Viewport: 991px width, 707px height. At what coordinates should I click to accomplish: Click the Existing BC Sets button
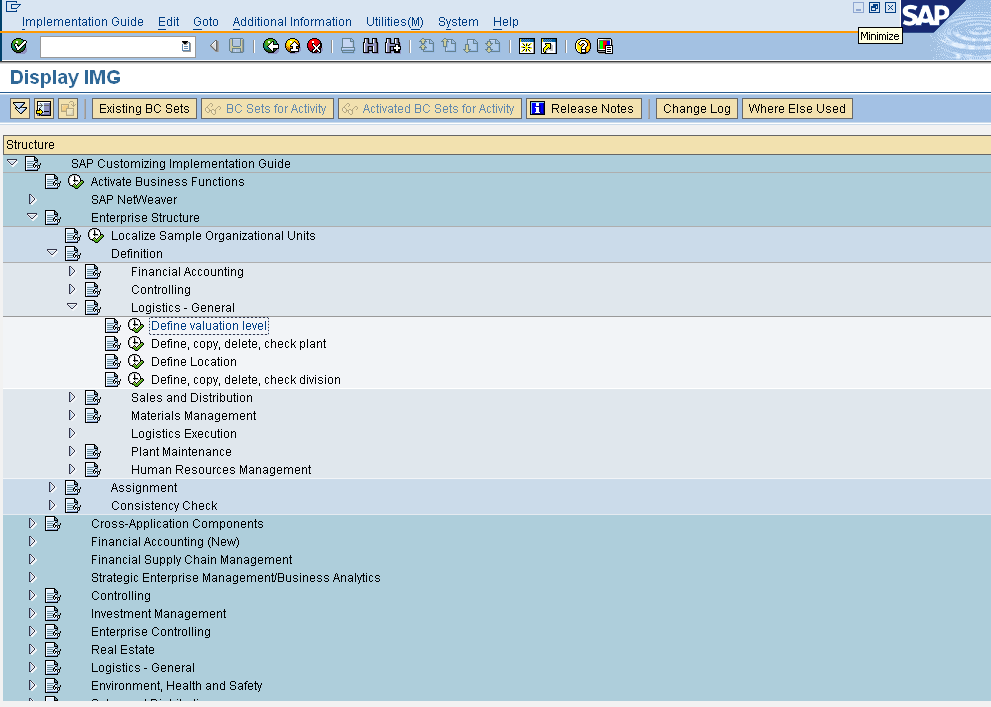click(144, 109)
